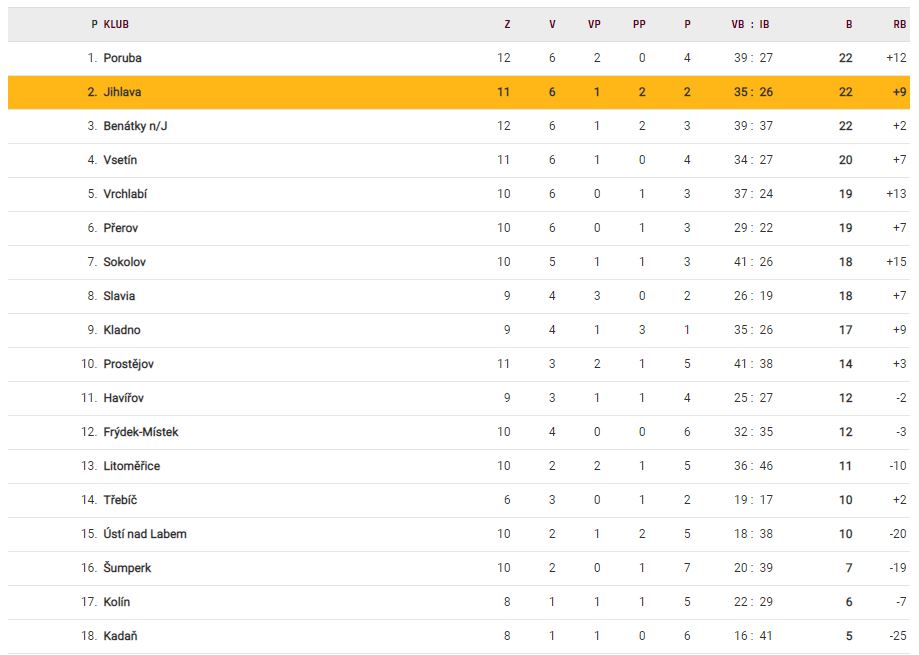
Task: Open the Vsetín team page
Action: click(x=120, y=160)
